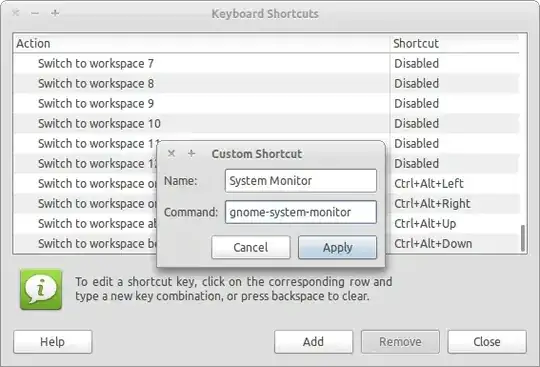The height and width of the screenshot is (367, 540).
Task: Cancel the custom shortcut dialog
Action: tap(251, 247)
